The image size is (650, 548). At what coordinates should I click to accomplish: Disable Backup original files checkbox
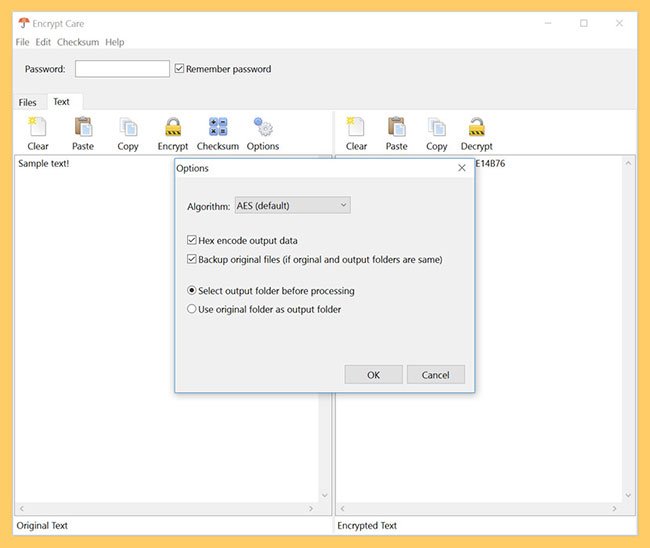click(192, 259)
